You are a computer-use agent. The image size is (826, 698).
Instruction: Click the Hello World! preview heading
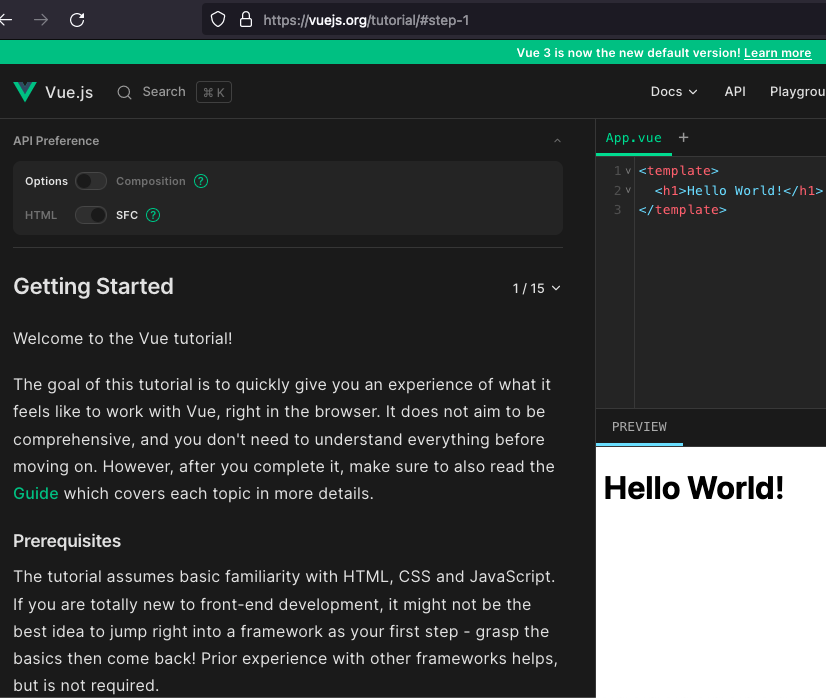click(694, 488)
